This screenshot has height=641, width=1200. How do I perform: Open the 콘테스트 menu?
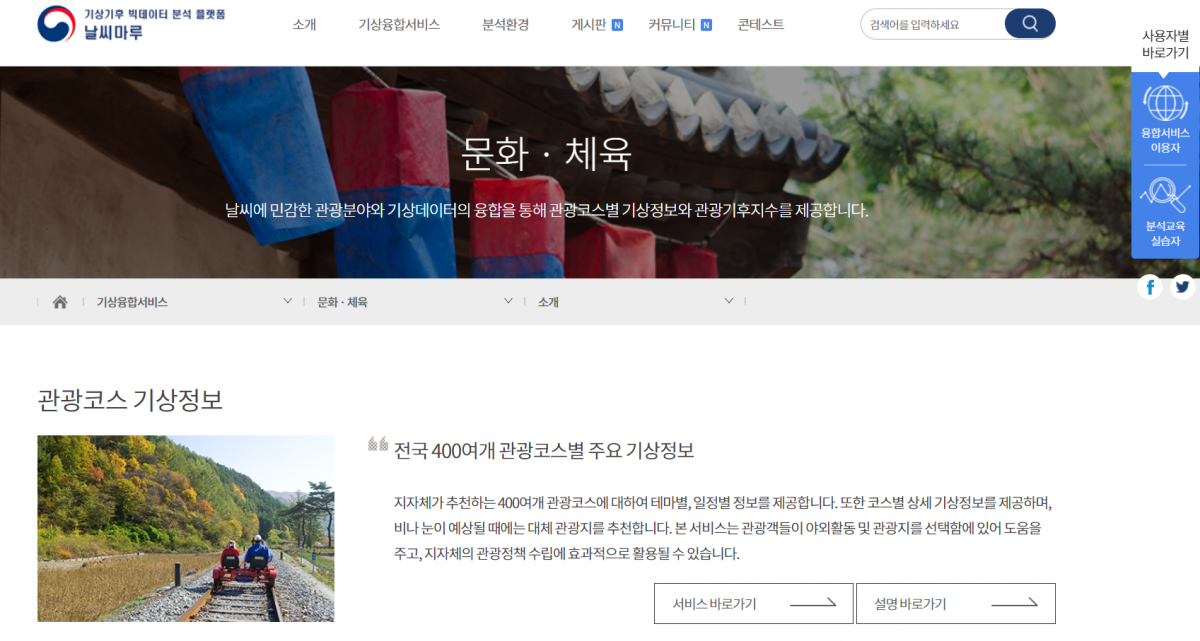pyautogui.click(x=760, y=25)
